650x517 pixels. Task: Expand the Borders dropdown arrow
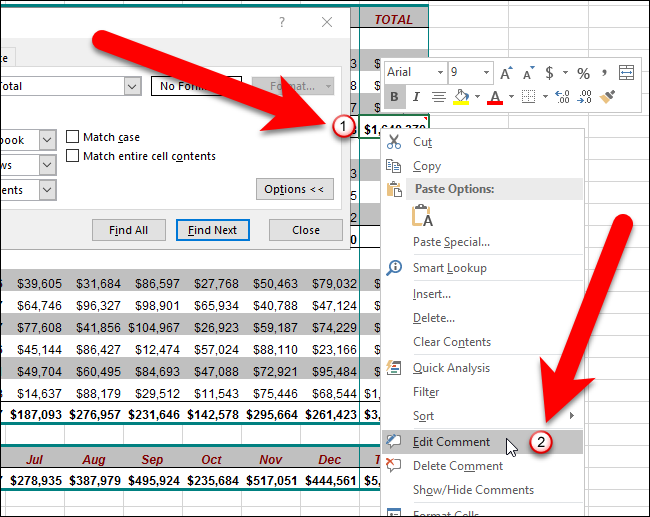tap(545, 97)
